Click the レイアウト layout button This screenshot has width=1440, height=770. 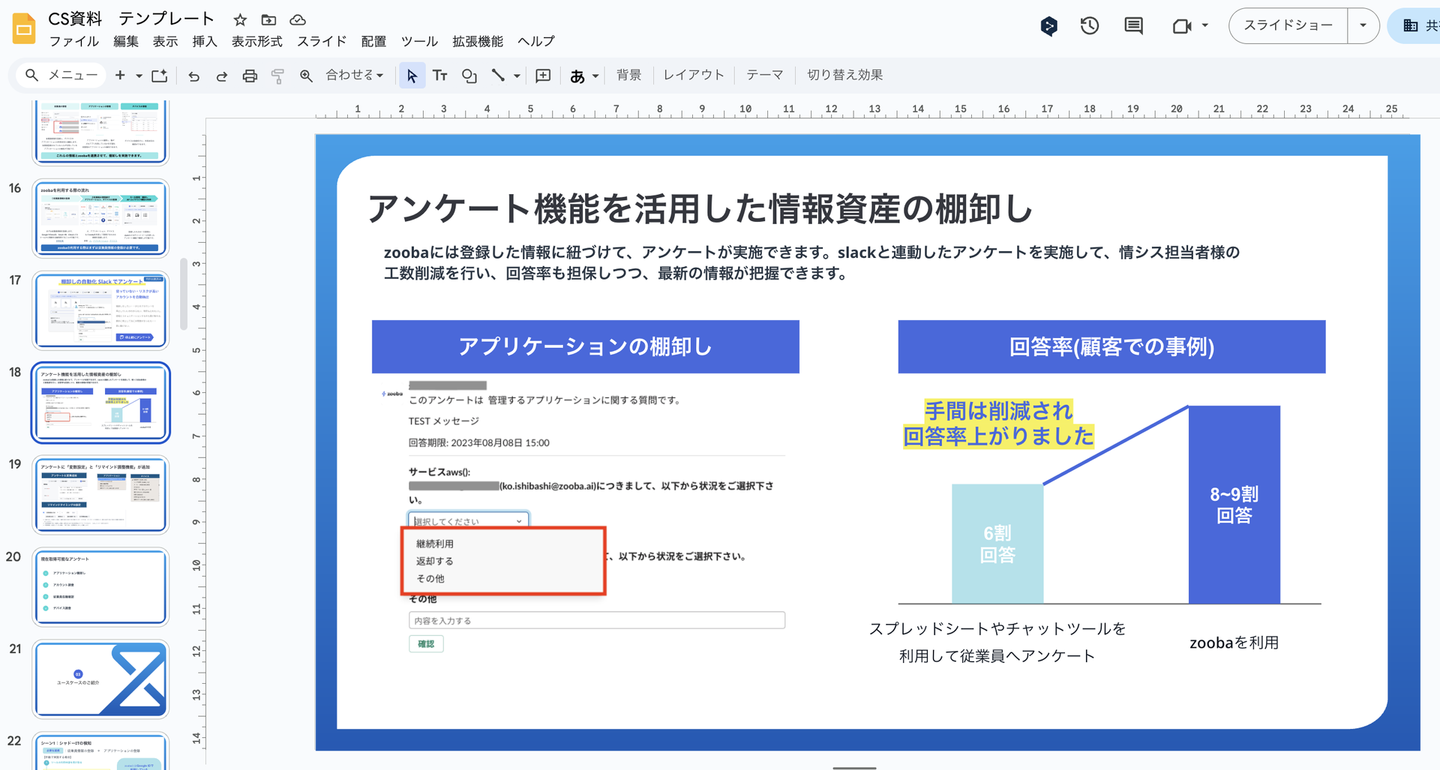[694, 75]
